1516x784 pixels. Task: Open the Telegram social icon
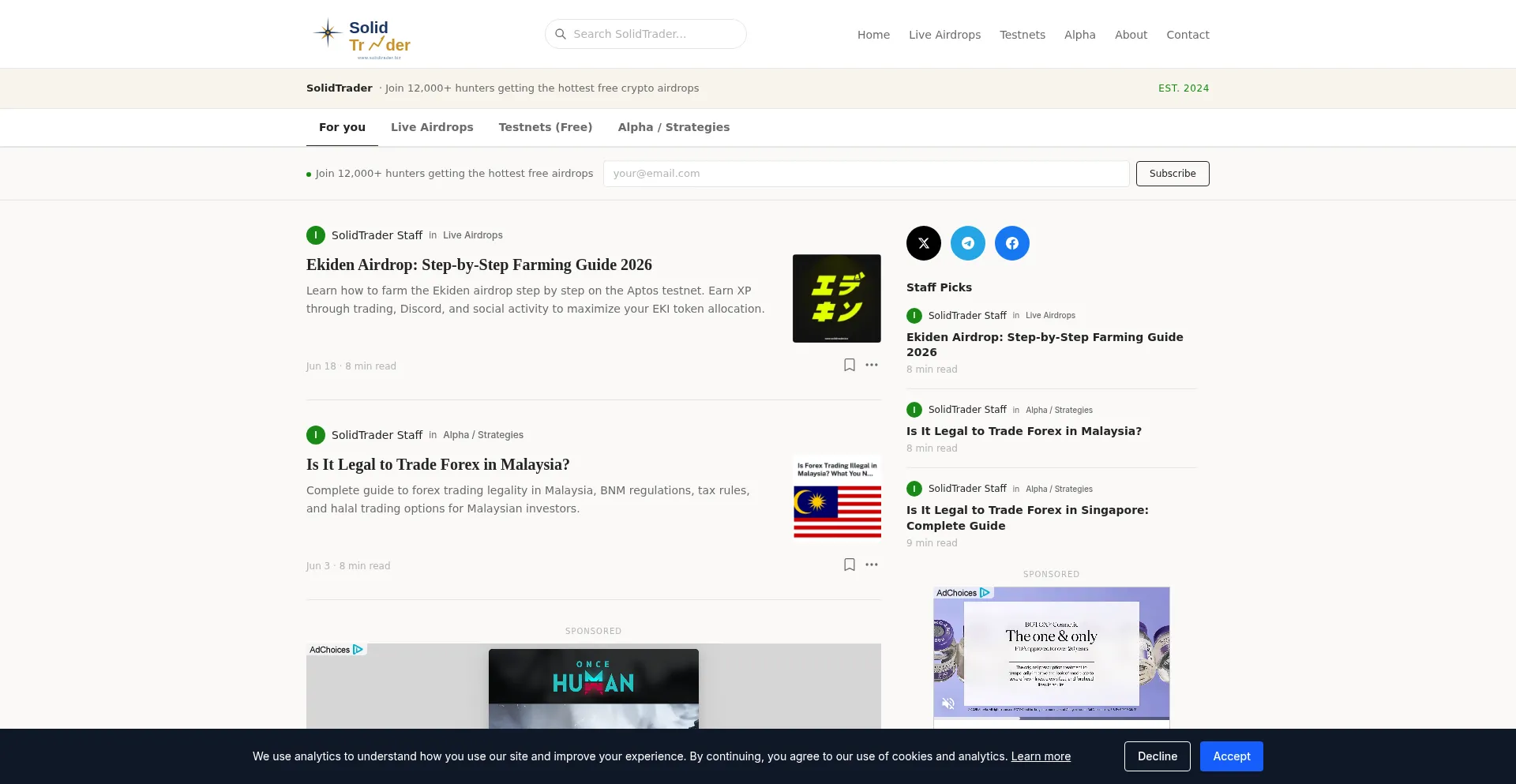tap(968, 243)
